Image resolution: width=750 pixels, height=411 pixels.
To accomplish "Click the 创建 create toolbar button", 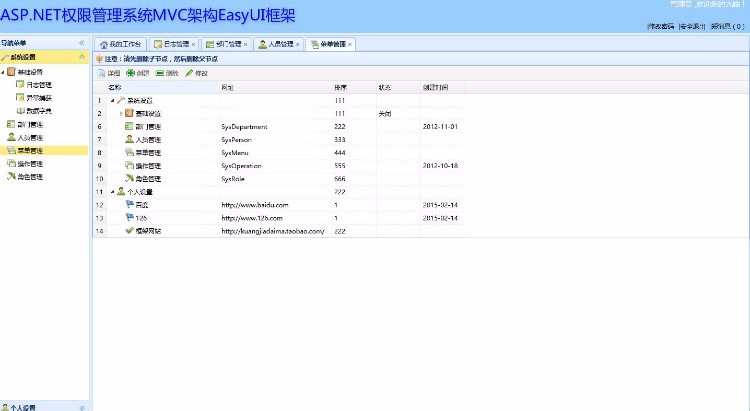I will pos(138,73).
